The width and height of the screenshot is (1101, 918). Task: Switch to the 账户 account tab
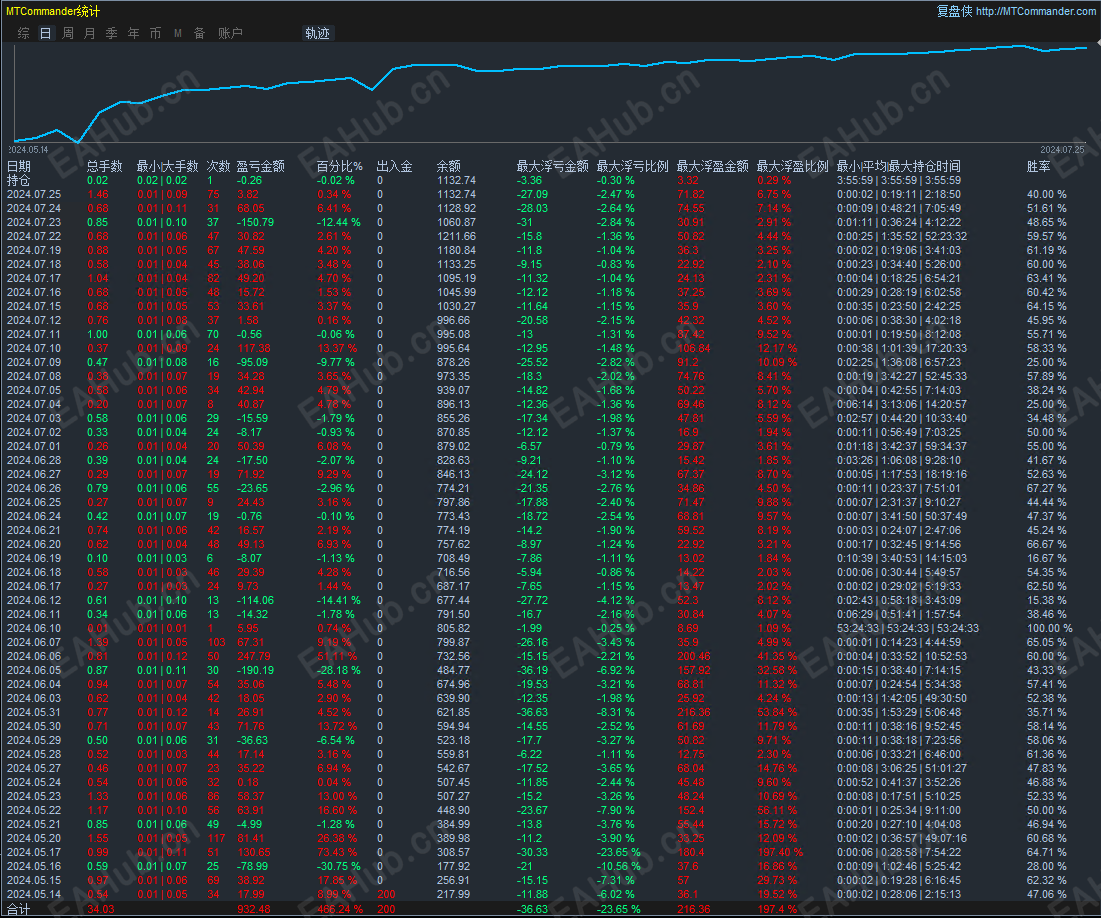point(230,33)
